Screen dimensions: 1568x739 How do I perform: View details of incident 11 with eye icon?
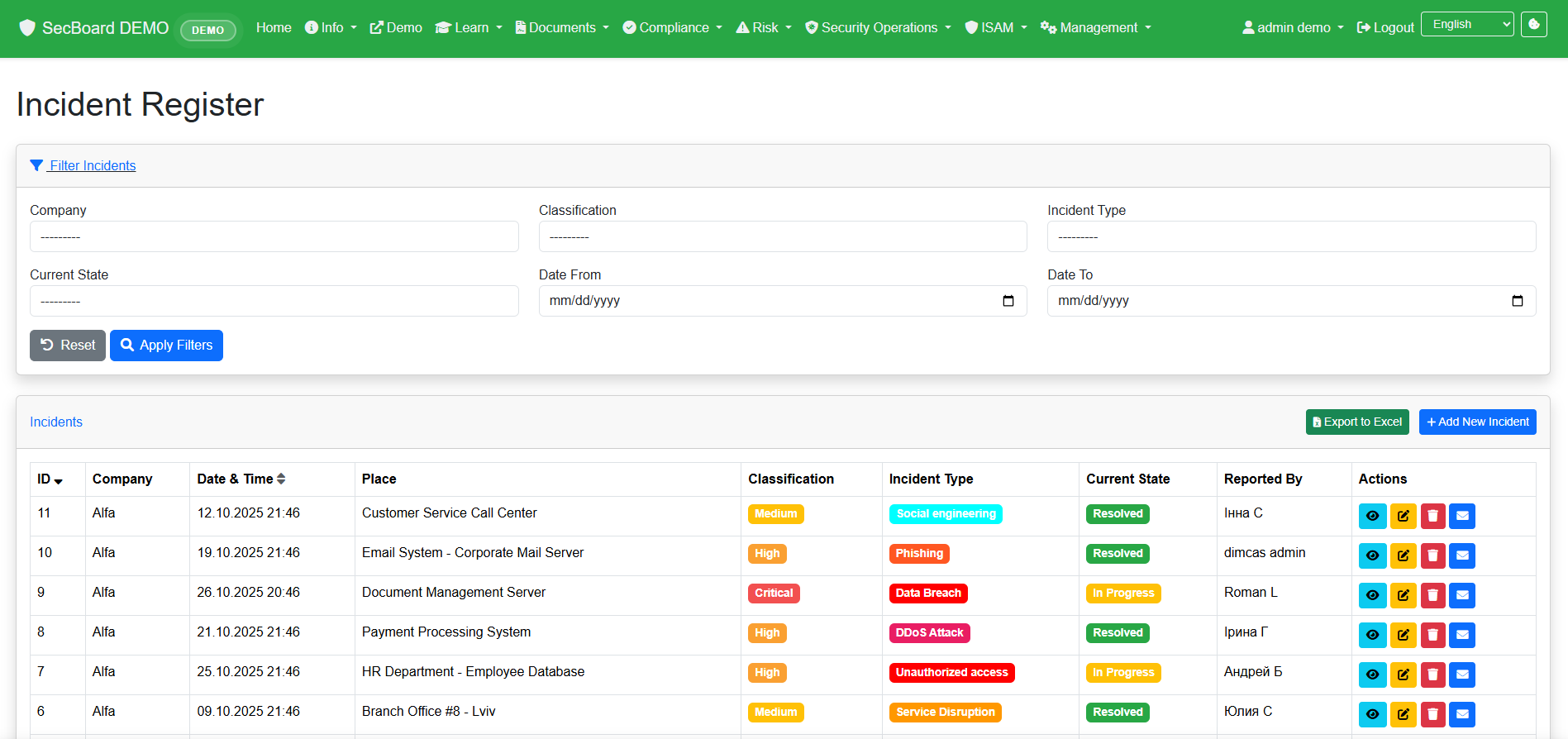tap(1372, 516)
